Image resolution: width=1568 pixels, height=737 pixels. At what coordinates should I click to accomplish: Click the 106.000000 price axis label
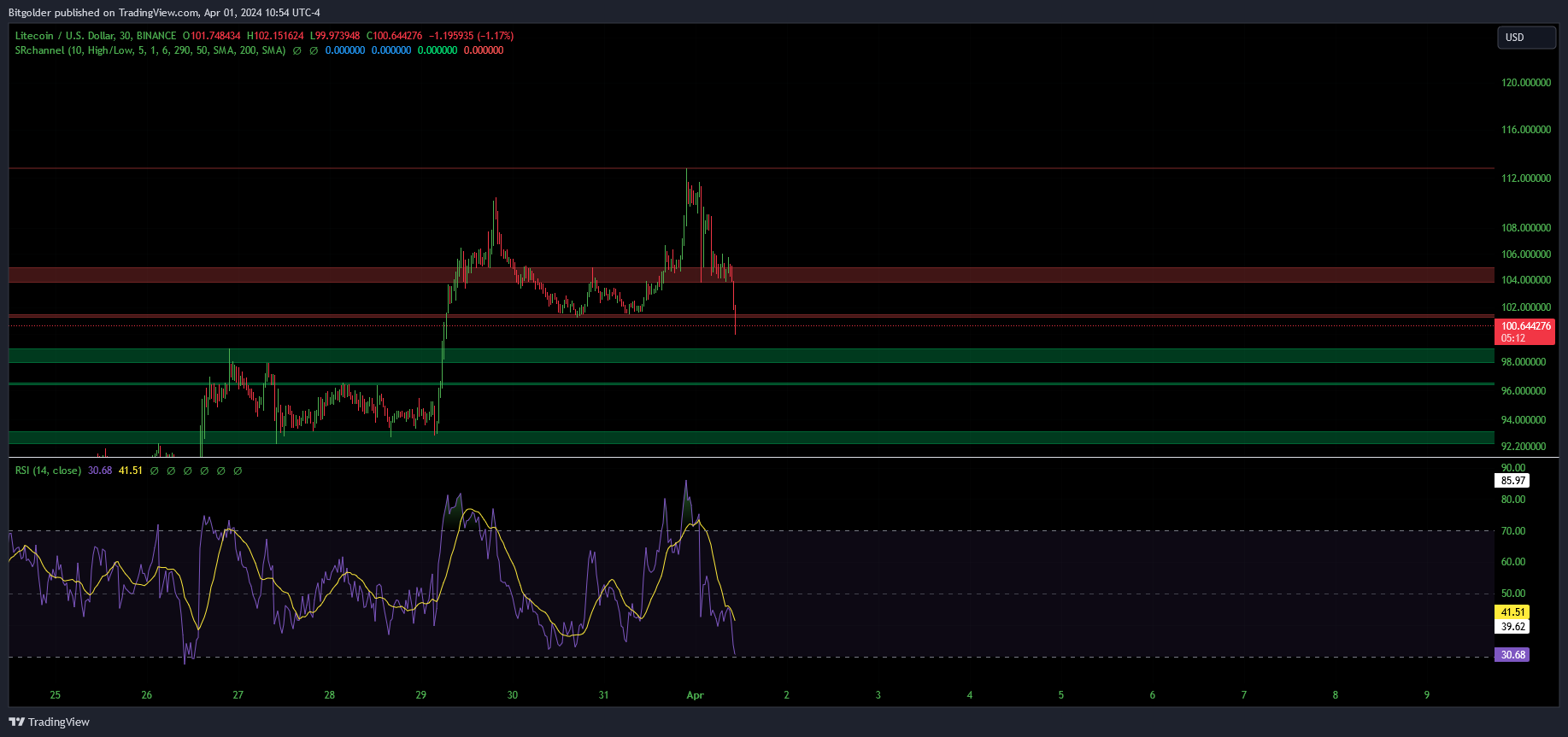[x=1526, y=254]
